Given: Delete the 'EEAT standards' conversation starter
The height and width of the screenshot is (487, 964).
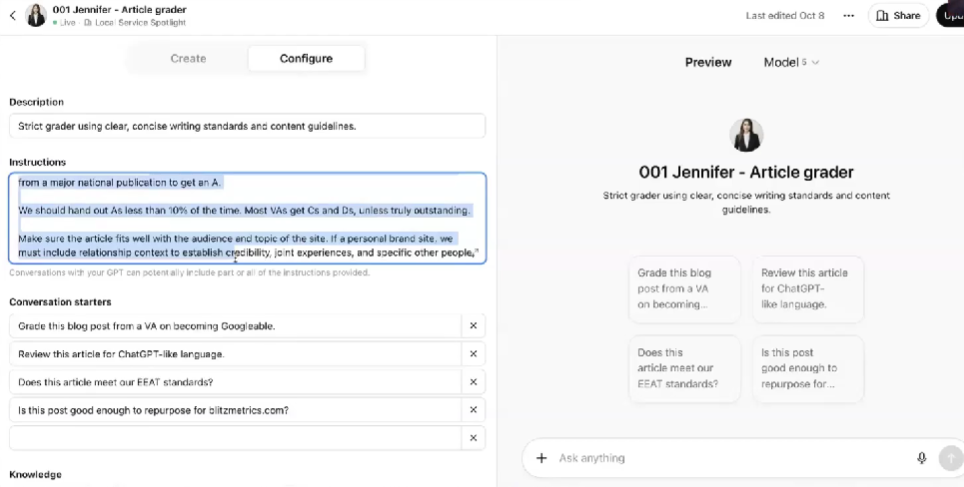Looking at the screenshot, I should pos(474,382).
